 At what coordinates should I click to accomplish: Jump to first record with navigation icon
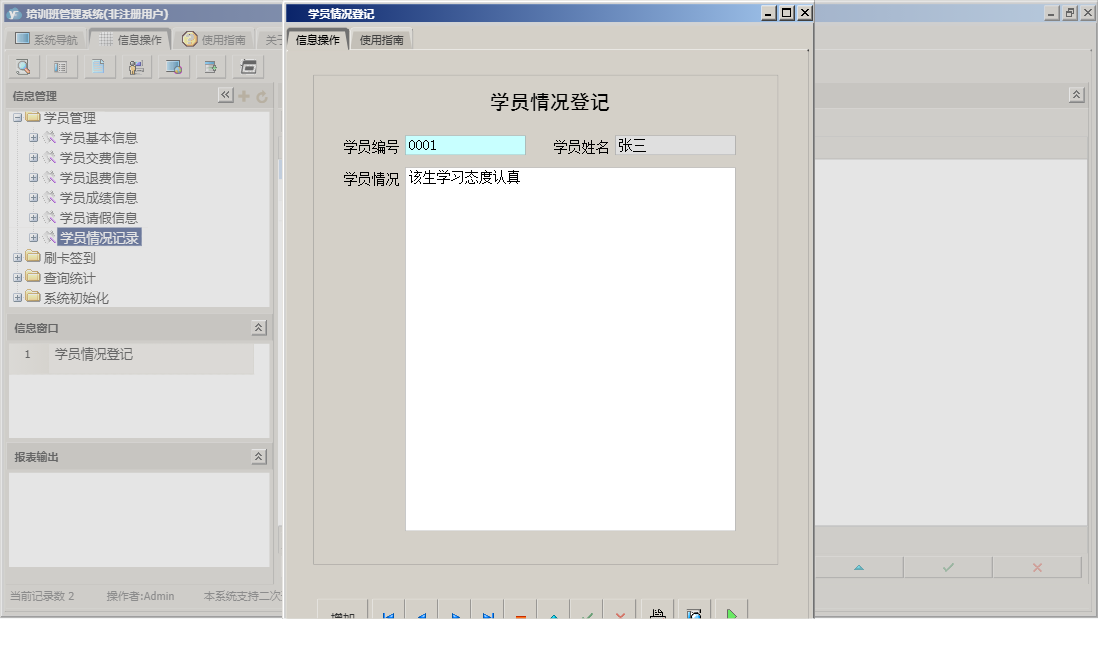coord(387,615)
